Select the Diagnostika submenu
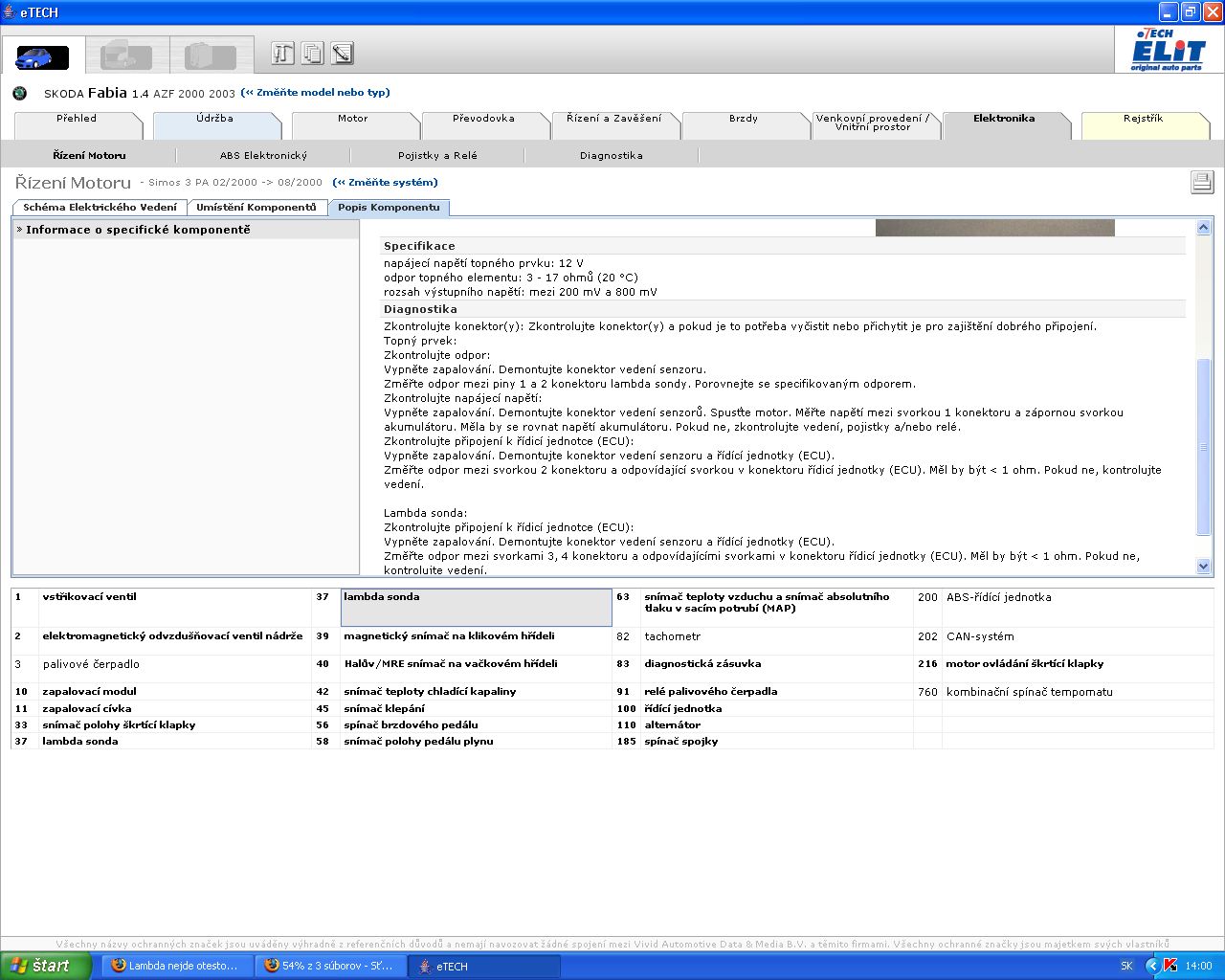Screen dimensions: 1225x980 click(611, 155)
